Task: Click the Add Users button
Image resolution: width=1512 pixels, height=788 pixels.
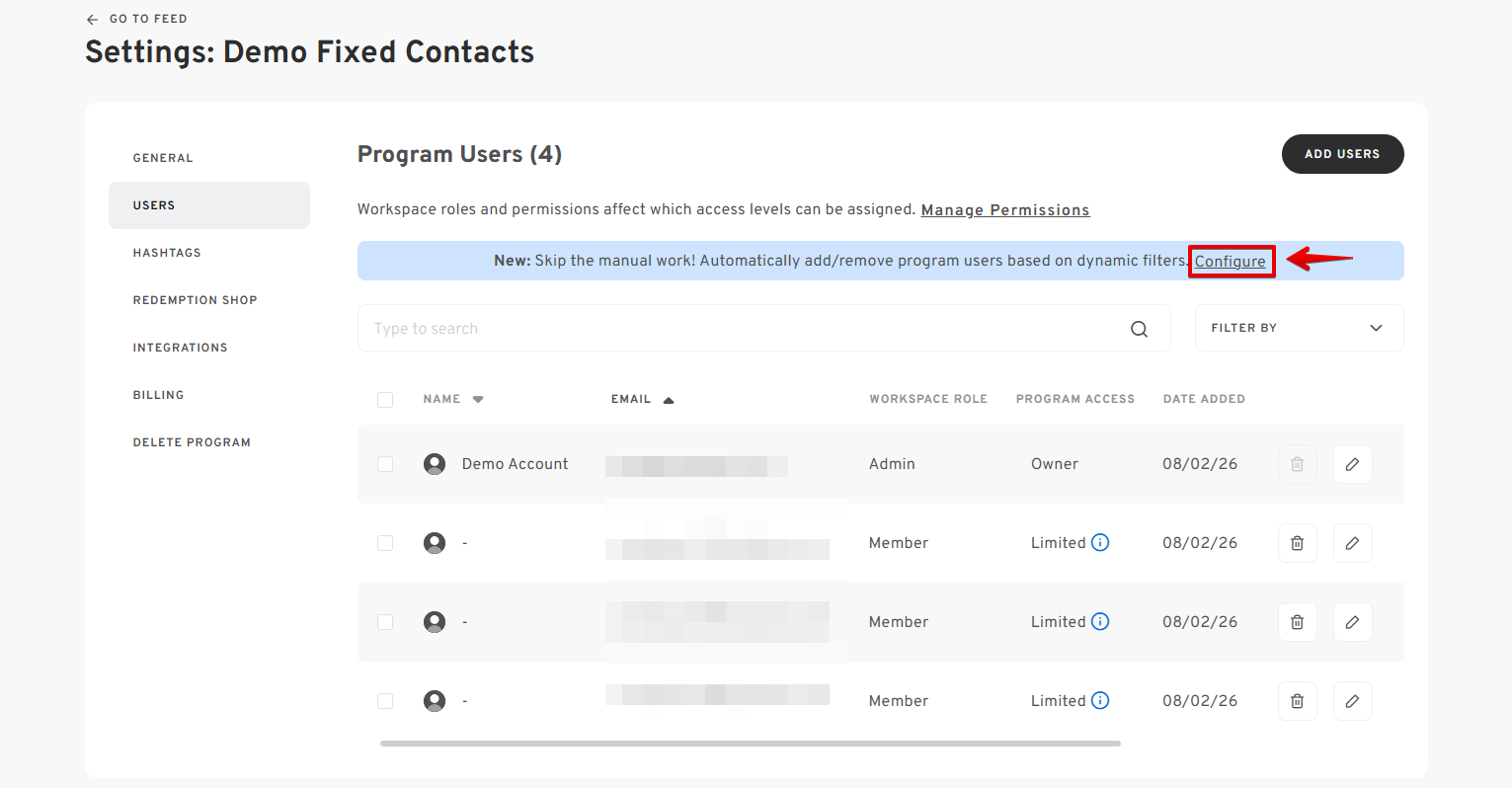Action: click(1342, 154)
